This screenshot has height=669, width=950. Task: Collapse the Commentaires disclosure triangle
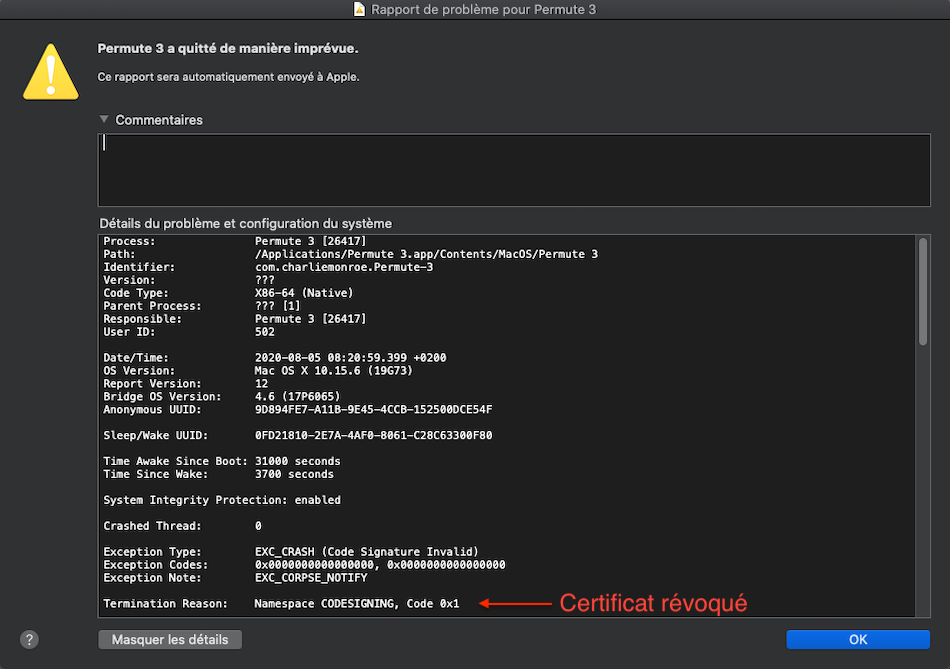[x=104, y=119]
